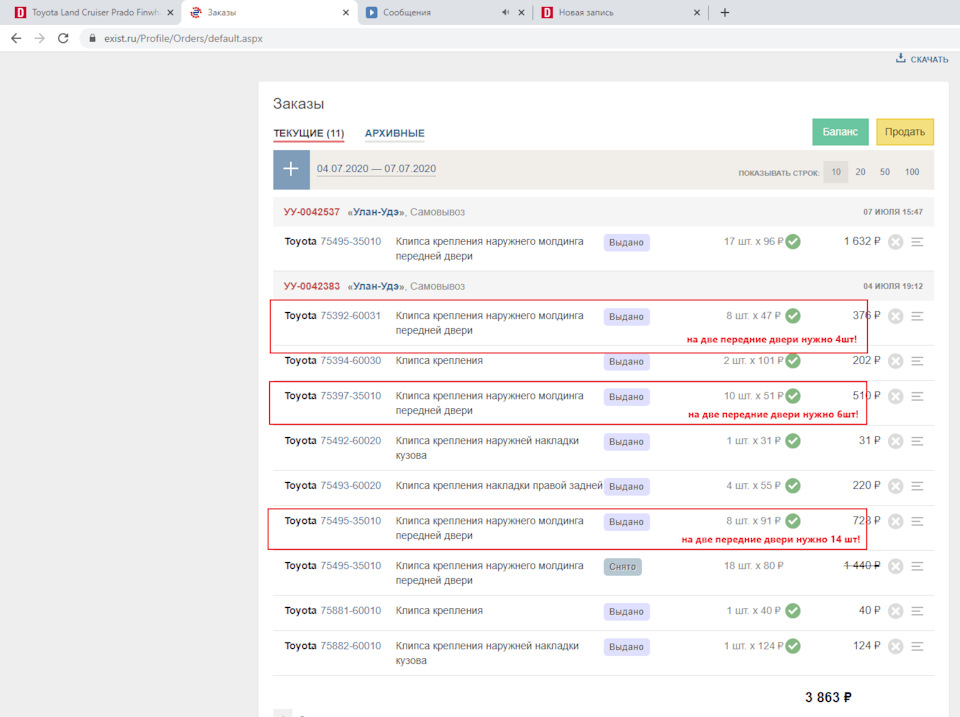Click the green checkmark on 75881-60010 row
The width and height of the screenshot is (960, 717).
point(793,610)
